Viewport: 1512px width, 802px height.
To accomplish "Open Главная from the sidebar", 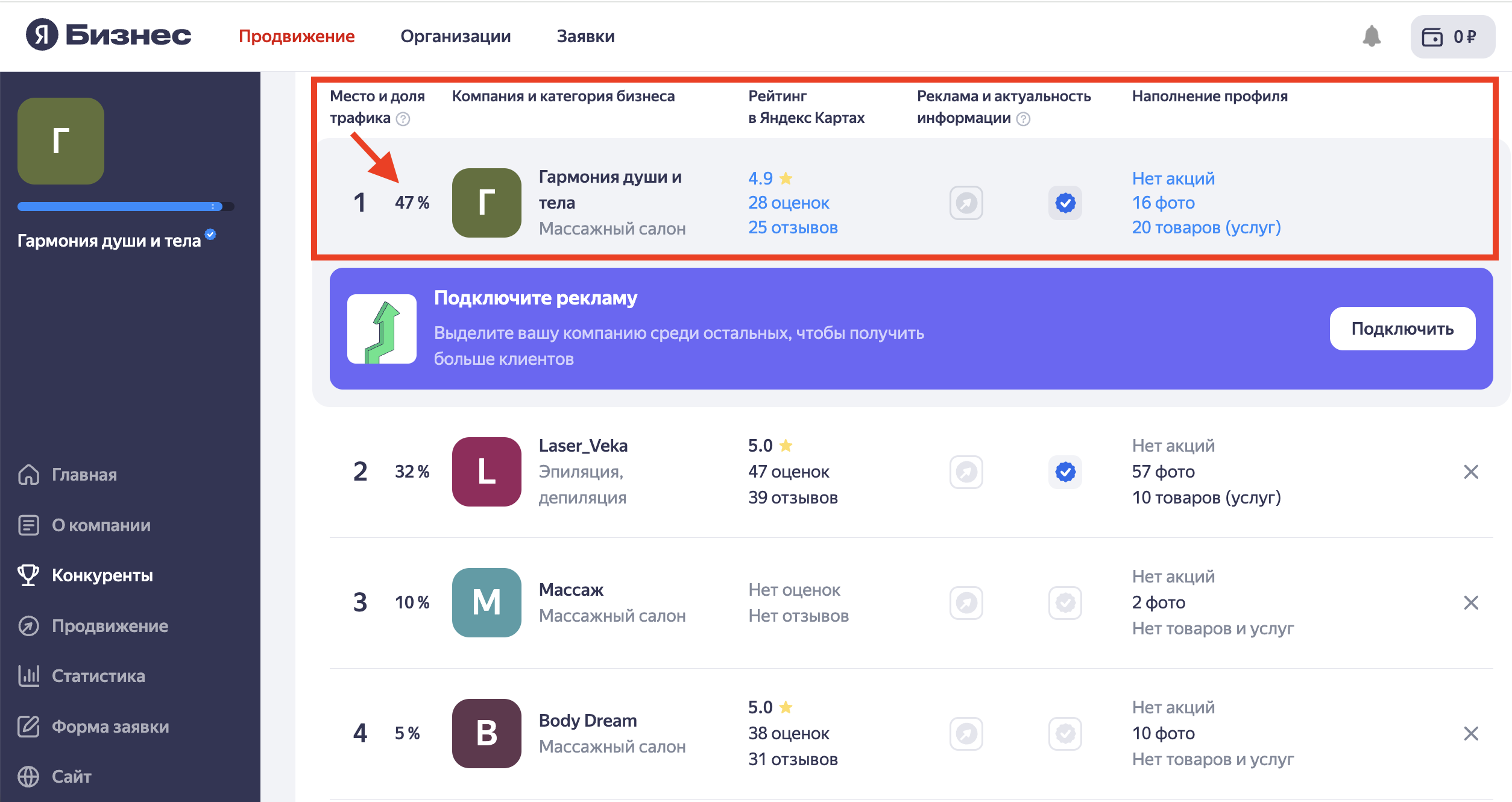I will 84,475.
